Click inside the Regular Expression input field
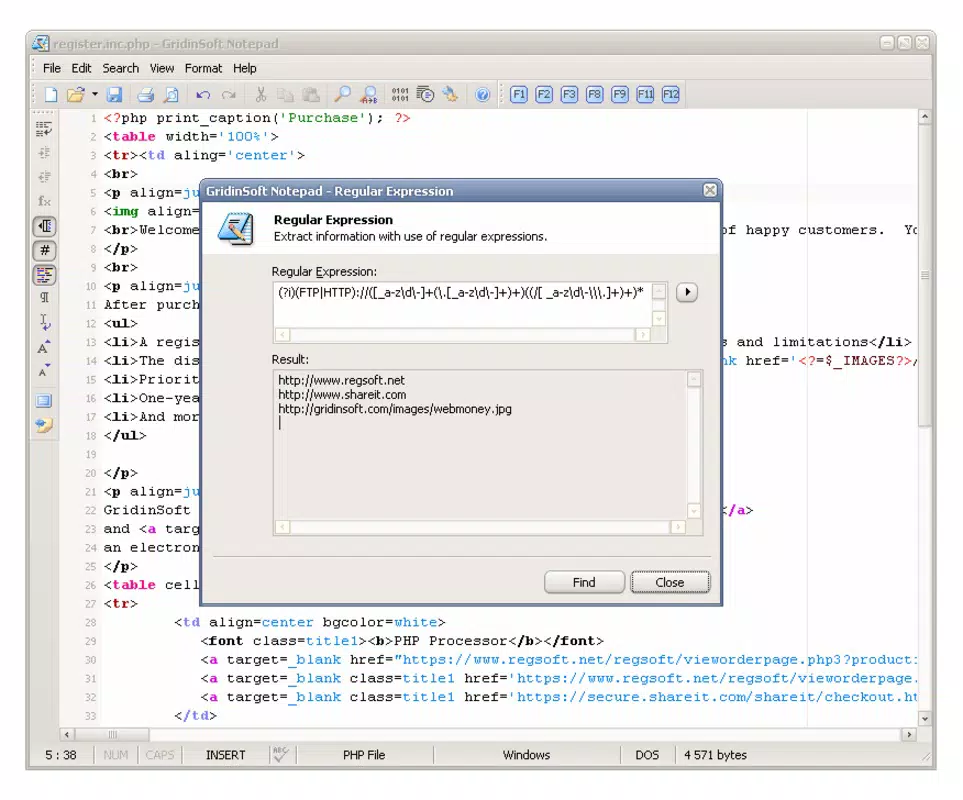This screenshot has width=963, height=800. (x=462, y=305)
